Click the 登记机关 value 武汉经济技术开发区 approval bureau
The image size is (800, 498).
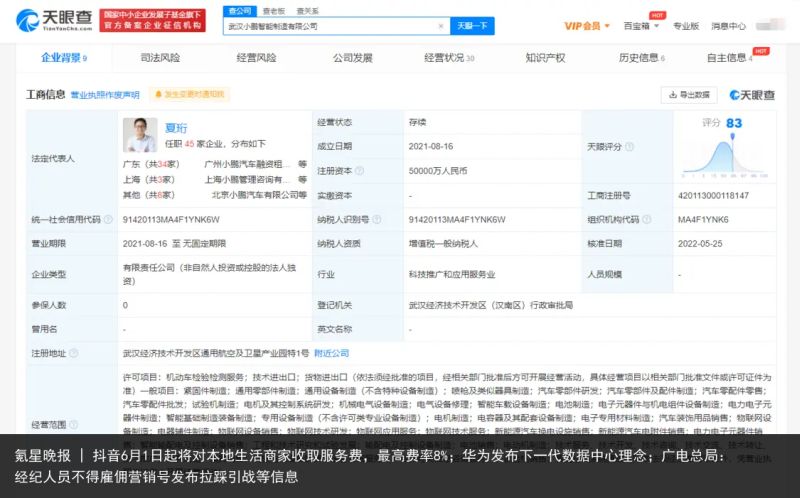click(491, 305)
